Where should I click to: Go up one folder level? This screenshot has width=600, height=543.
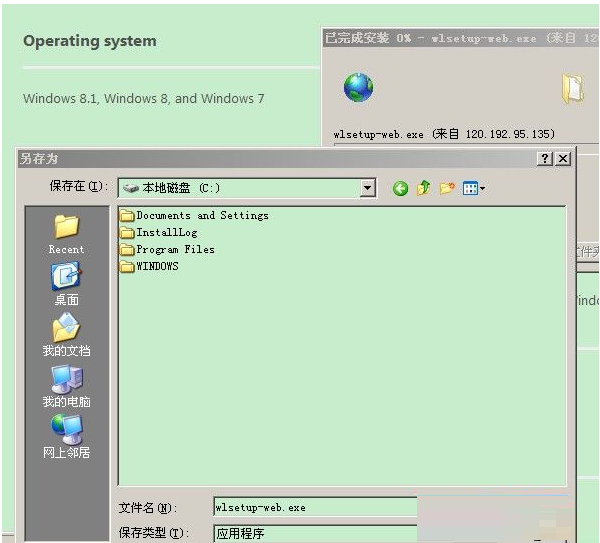coord(423,188)
